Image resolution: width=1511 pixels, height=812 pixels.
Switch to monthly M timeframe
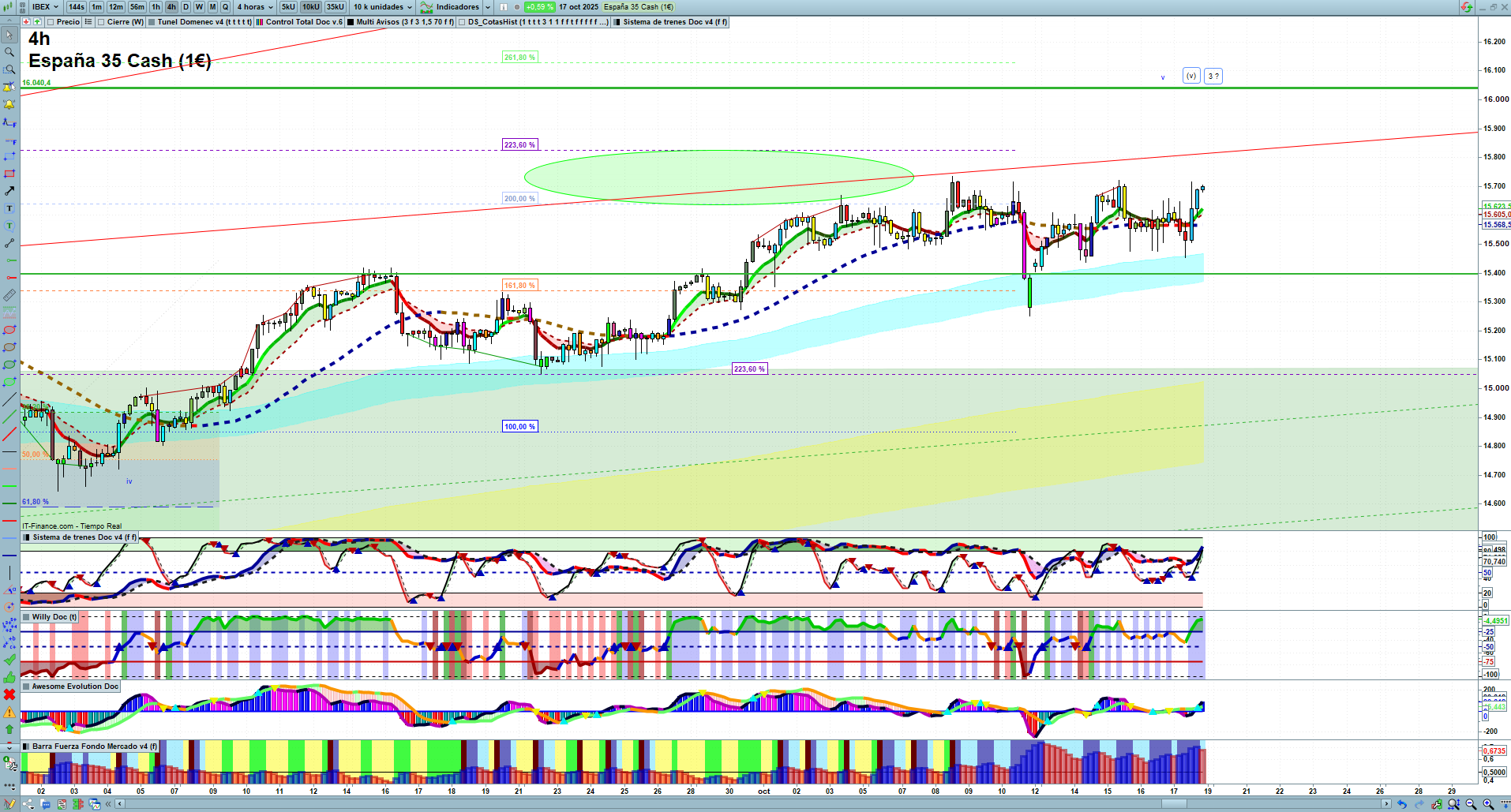(x=212, y=7)
